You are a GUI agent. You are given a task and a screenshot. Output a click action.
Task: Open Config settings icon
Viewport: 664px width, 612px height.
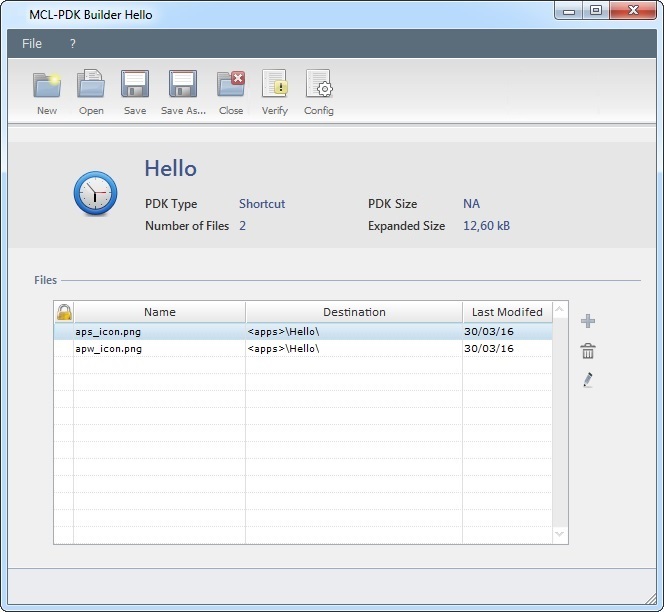319,85
